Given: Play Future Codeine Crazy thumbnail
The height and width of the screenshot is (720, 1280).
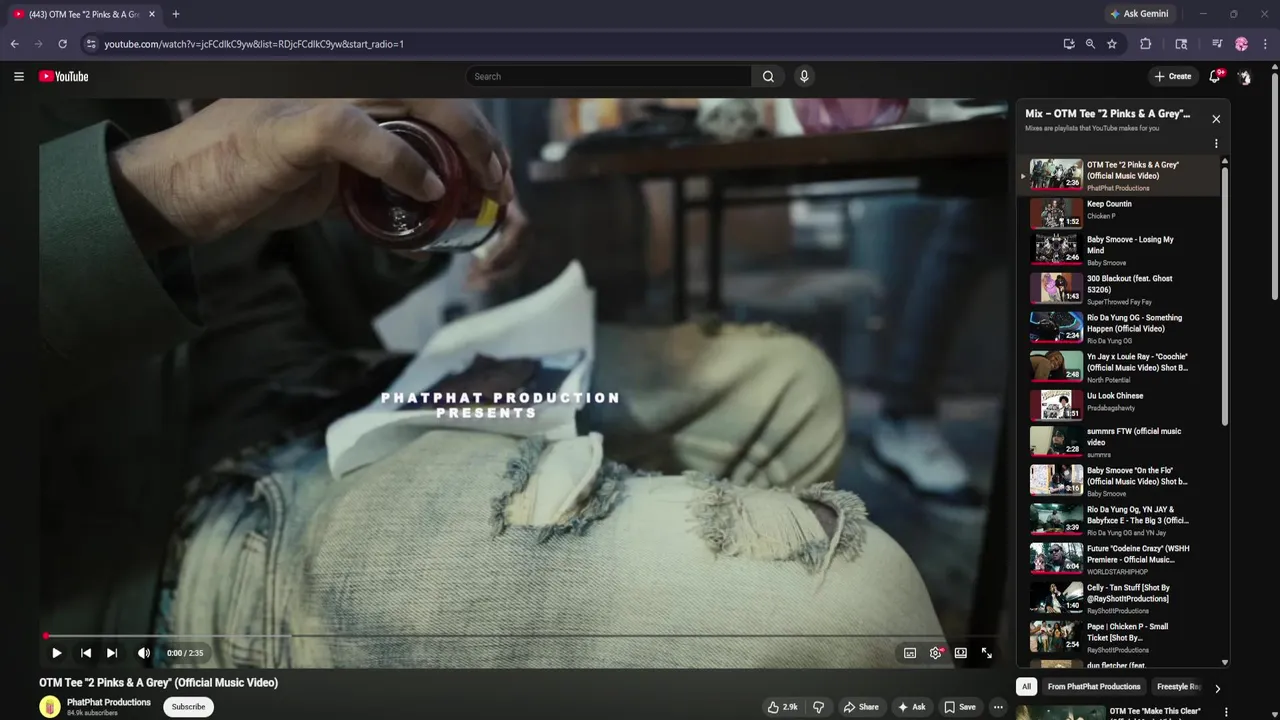Looking at the screenshot, I should click(x=1056, y=558).
